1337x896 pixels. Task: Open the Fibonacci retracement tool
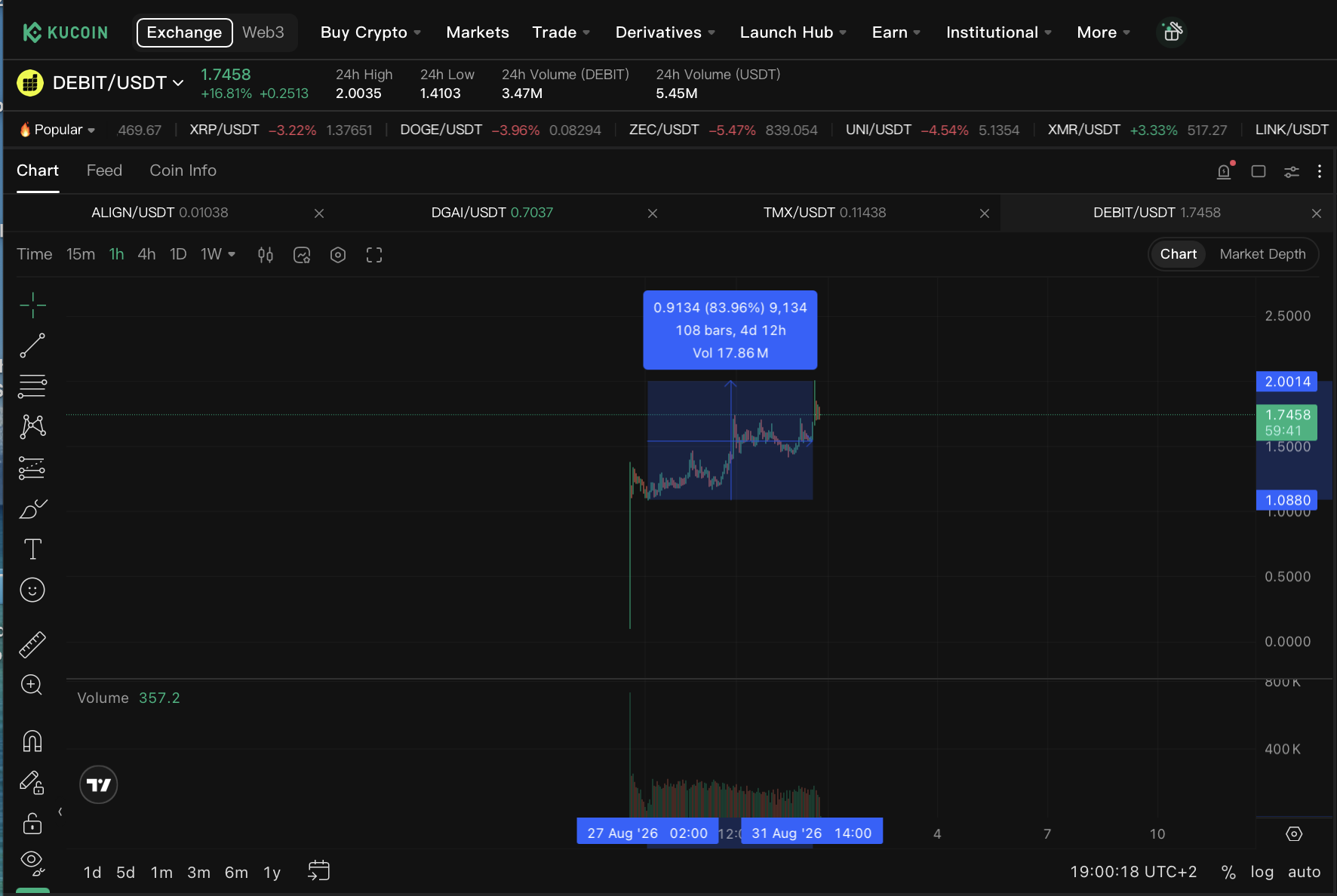[32, 386]
